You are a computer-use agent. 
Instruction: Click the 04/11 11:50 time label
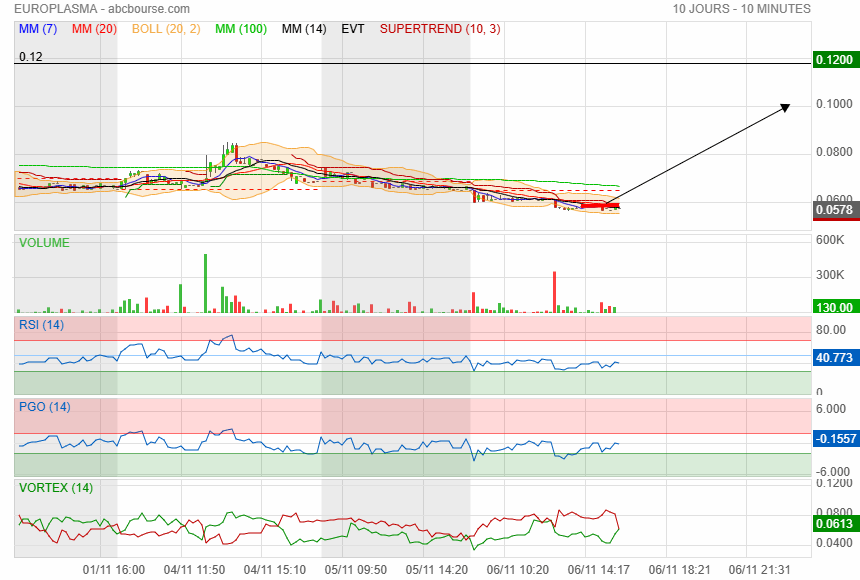194,570
